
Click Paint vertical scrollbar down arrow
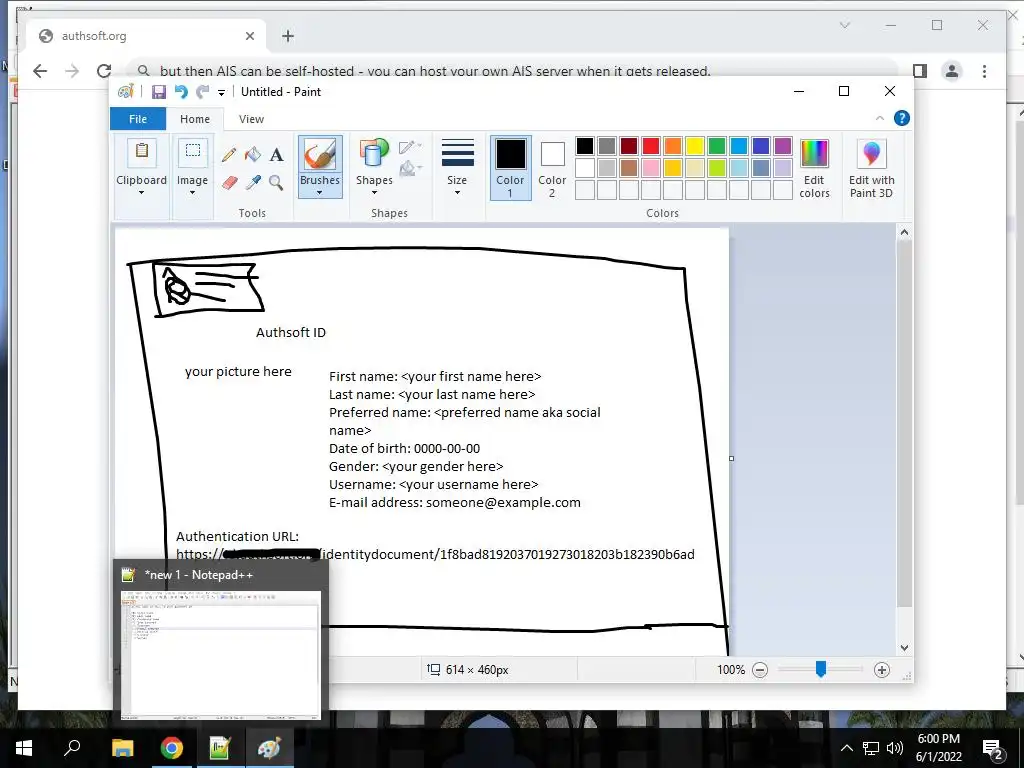(904, 648)
